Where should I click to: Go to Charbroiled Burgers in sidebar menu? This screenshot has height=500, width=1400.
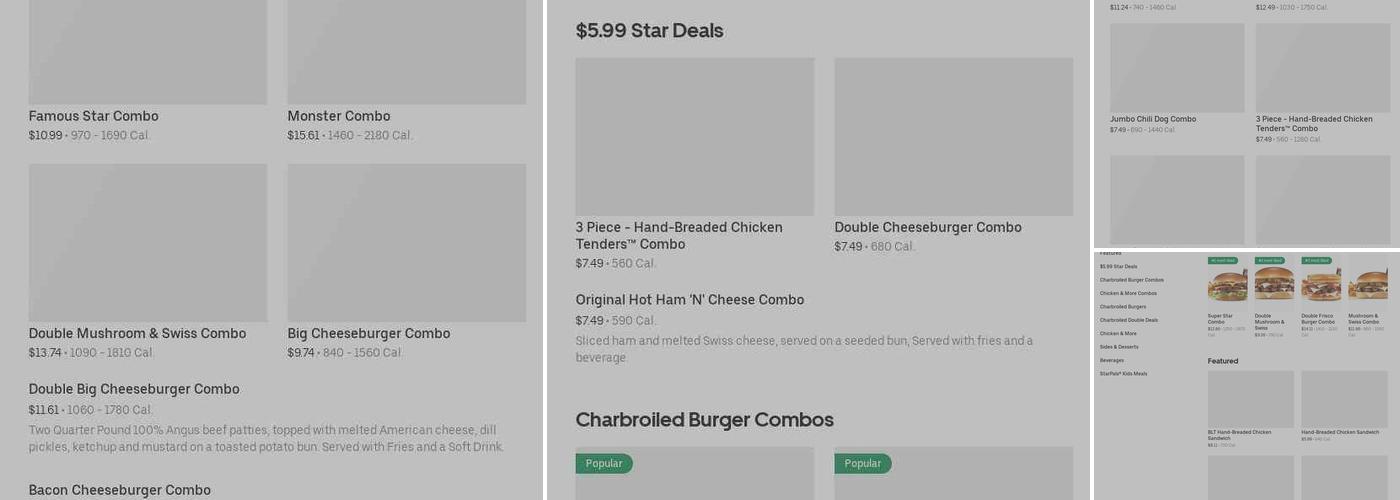click(x=1123, y=307)
